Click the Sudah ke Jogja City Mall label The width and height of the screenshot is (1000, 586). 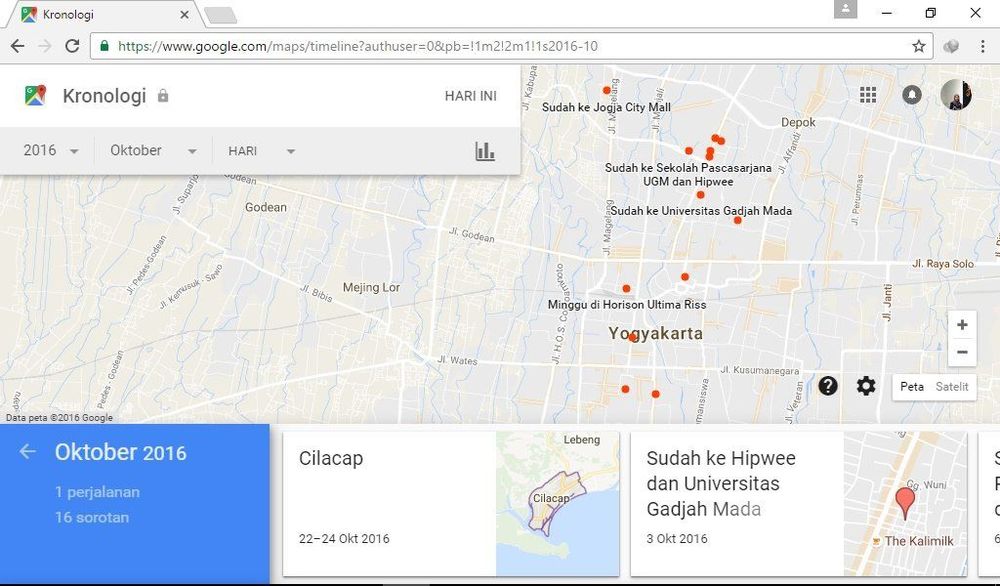[x=607, y=107]
